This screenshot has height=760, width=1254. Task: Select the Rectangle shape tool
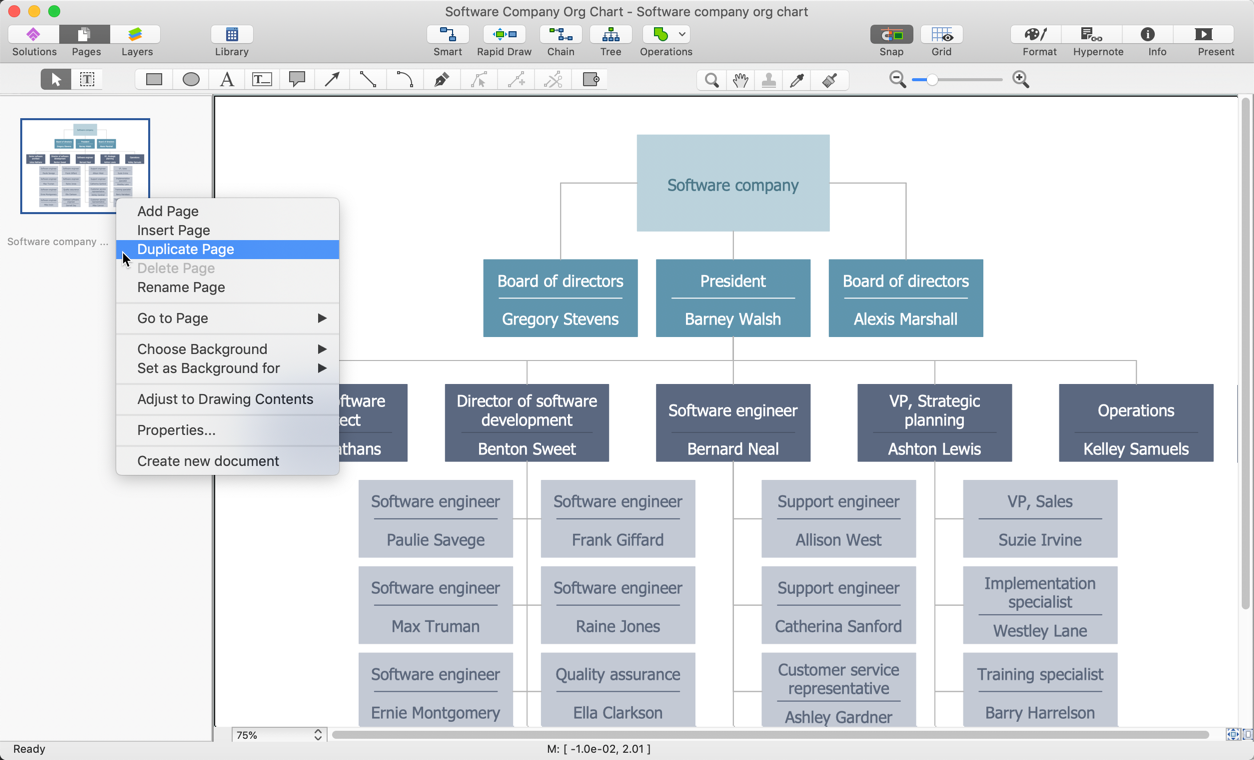(x=154, y=79)
